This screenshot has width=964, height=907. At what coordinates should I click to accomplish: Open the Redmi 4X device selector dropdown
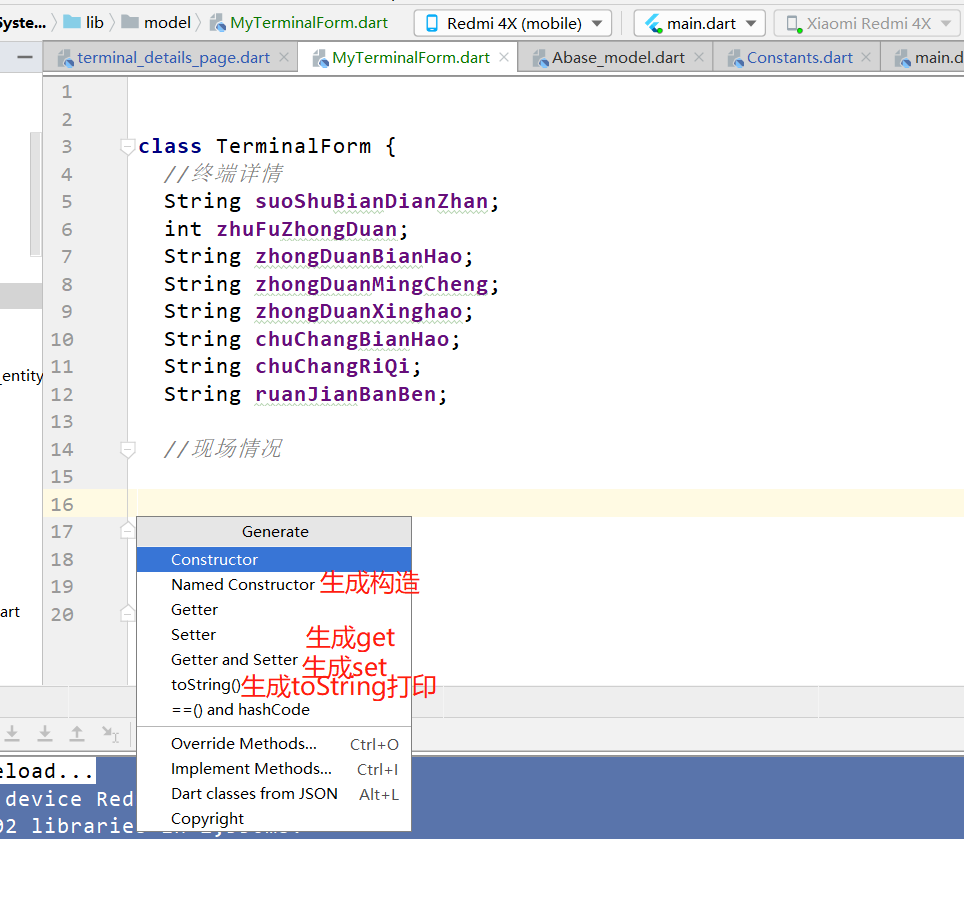(513, 23)
